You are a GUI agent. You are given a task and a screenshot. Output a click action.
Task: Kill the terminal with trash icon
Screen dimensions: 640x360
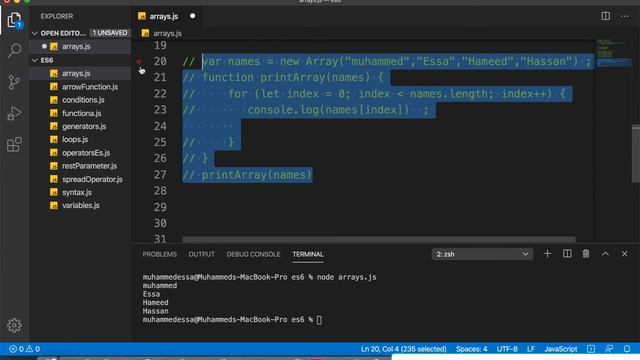coord(586,254)
